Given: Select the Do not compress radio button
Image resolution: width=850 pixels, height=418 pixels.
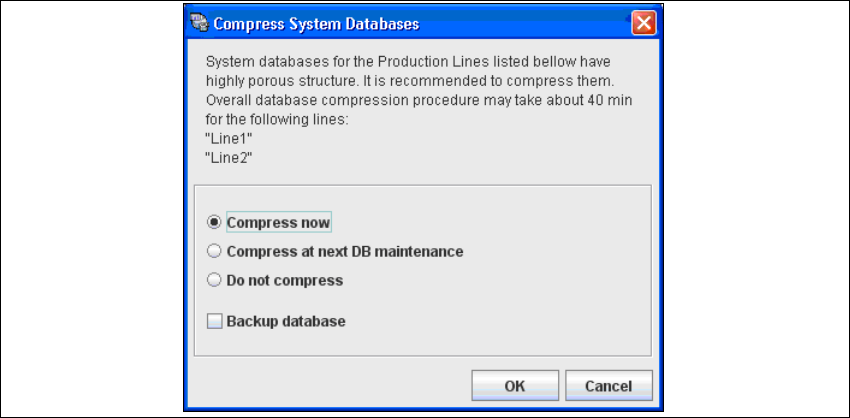Looking at the screenshot, I should pyautogui.click(x=213, y=281).
